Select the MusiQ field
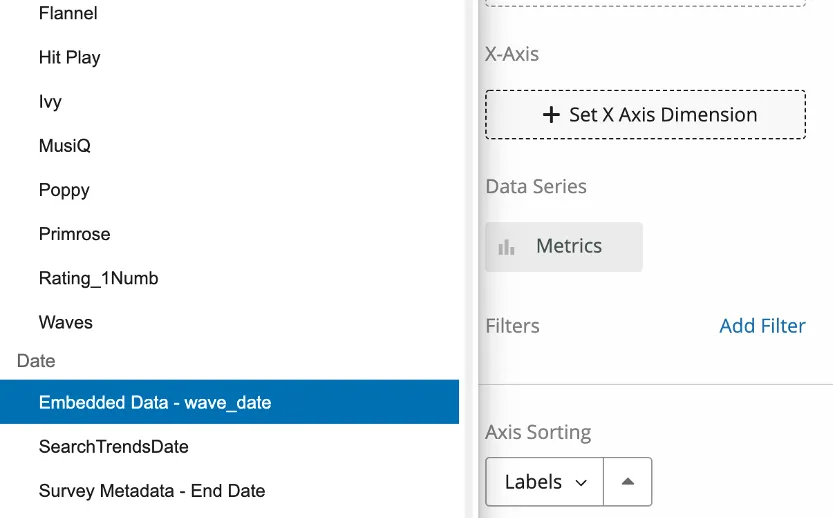 click(65, 146)
